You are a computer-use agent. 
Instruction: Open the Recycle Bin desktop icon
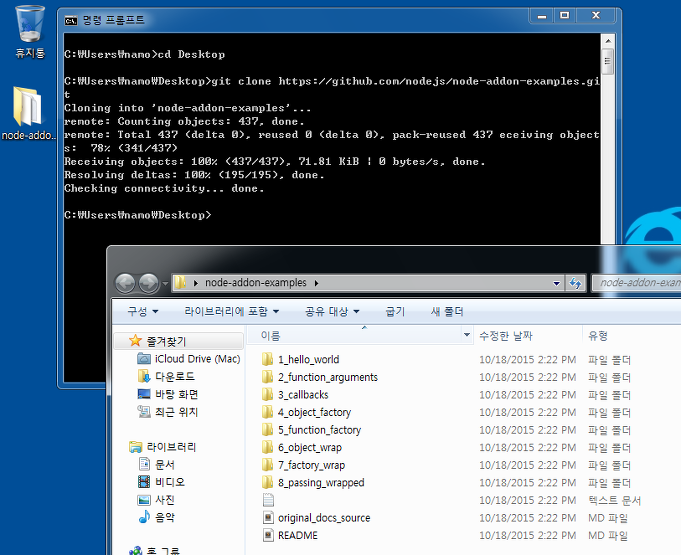click(x=30, y=31)
